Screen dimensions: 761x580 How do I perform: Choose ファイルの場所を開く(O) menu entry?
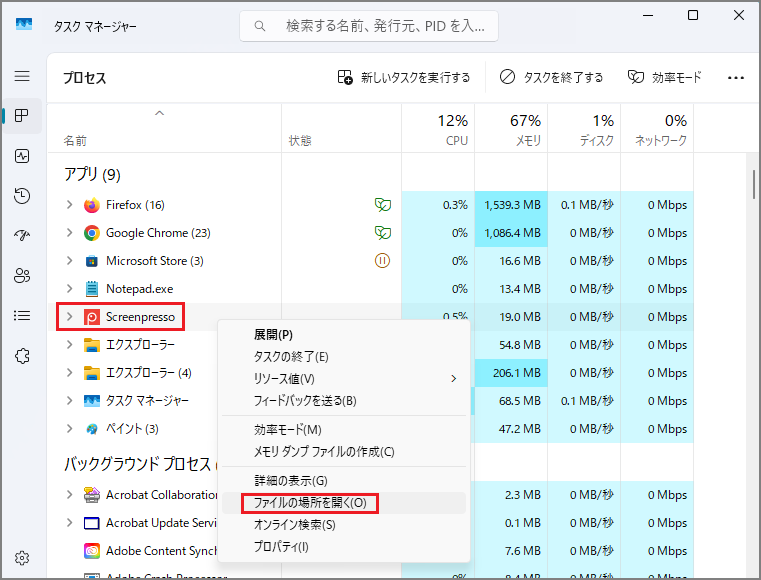[344, 503]
